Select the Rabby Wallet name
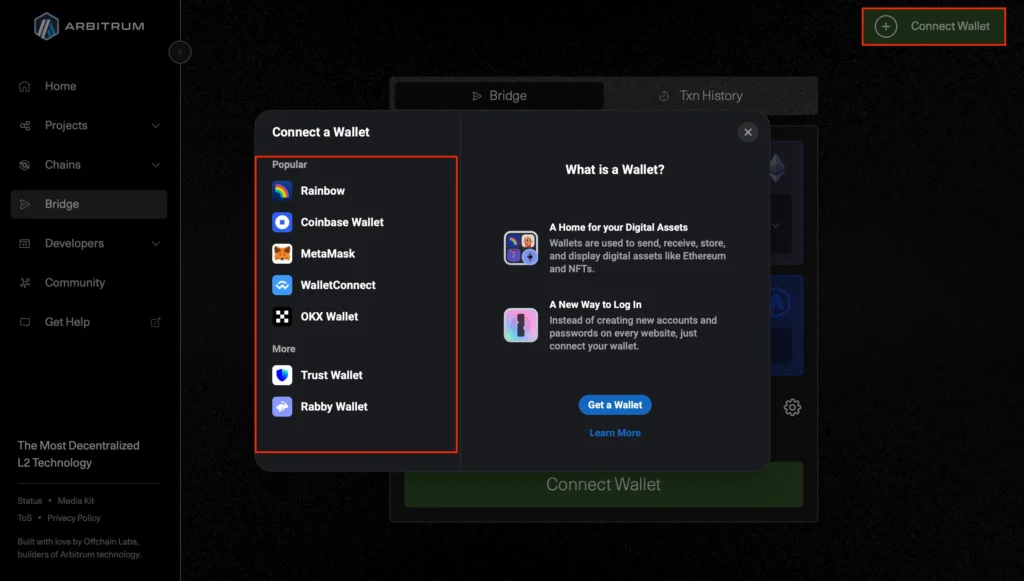The height and width of the screenshot is (581, 1024). 334,407
